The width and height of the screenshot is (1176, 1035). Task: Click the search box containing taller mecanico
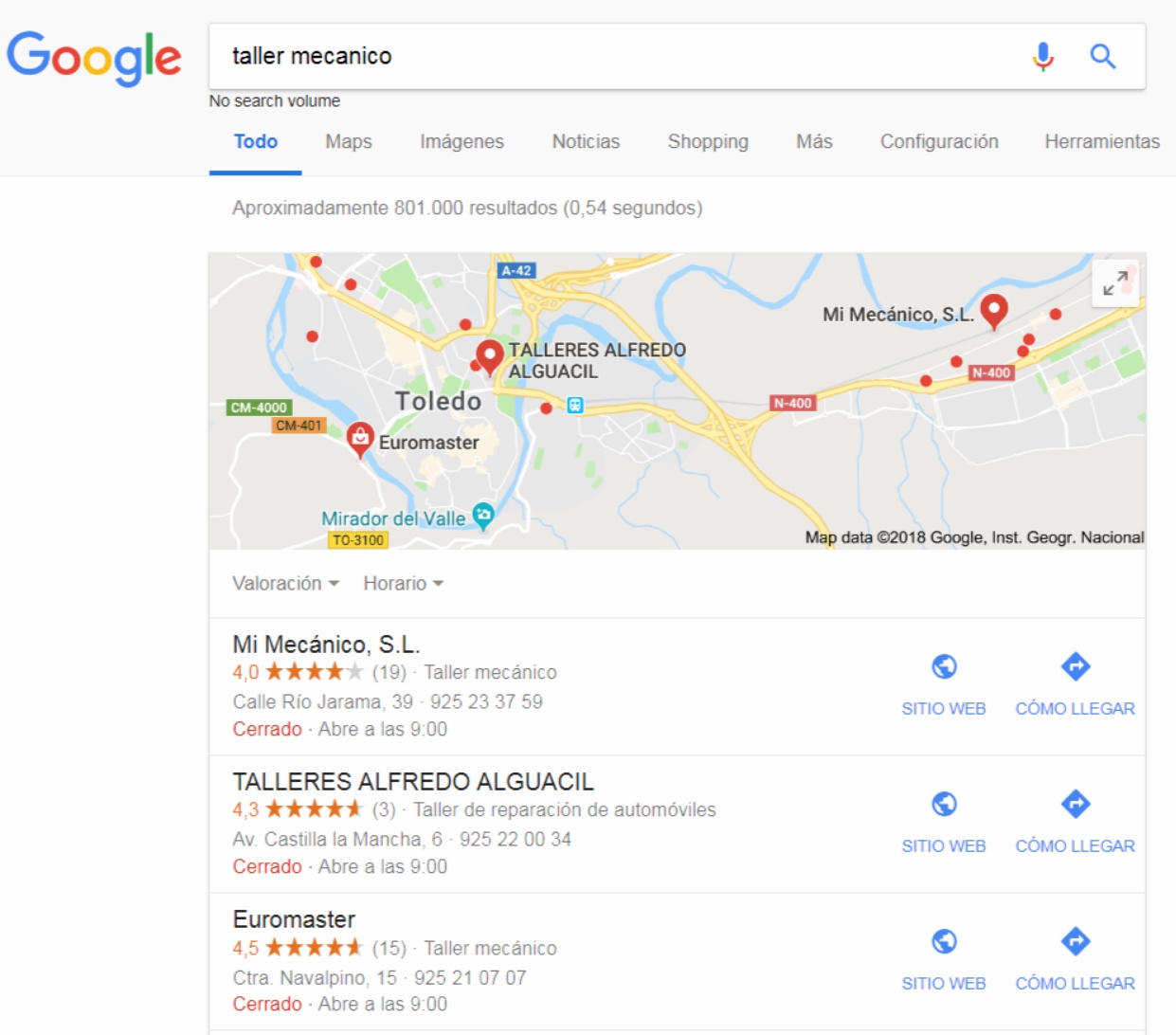point(616,57)
